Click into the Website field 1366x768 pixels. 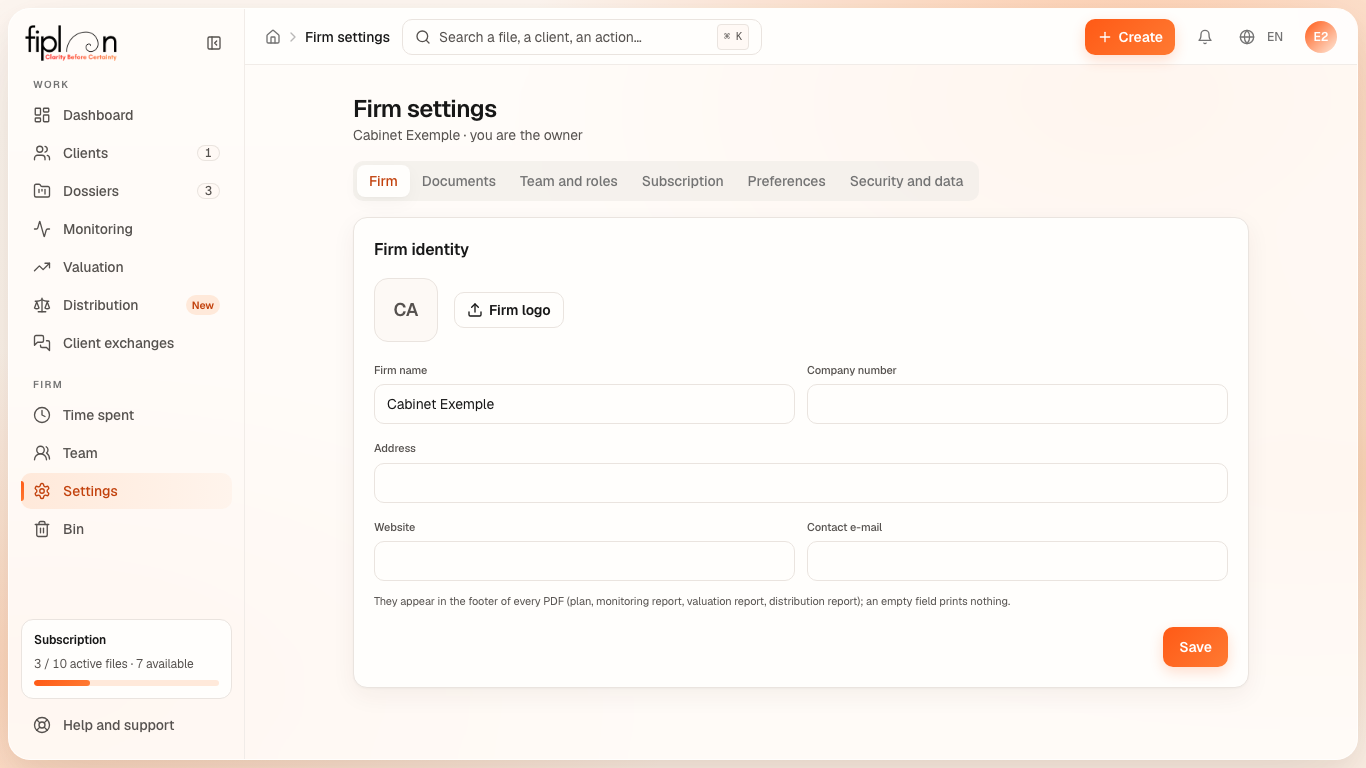[584, 561]
